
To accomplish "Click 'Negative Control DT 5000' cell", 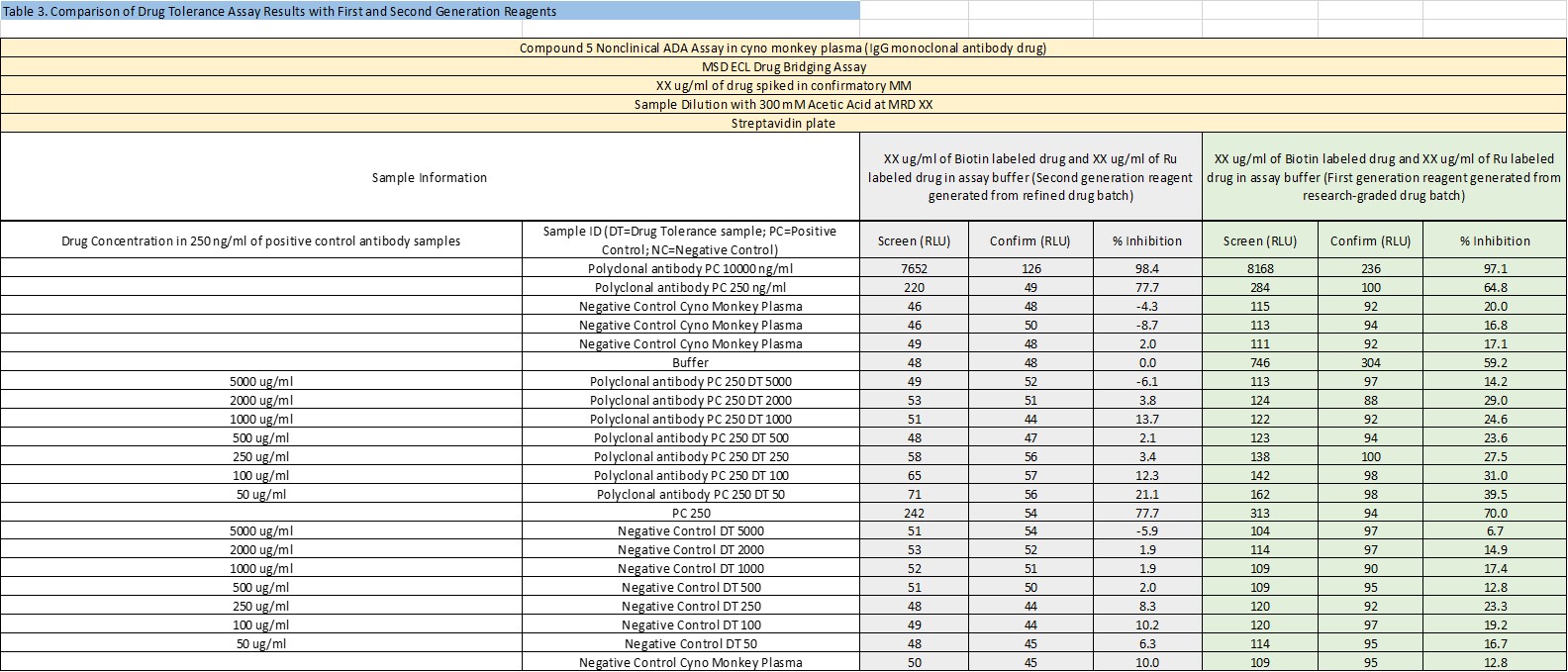I will pyautogui.click(x=690, y=531).
